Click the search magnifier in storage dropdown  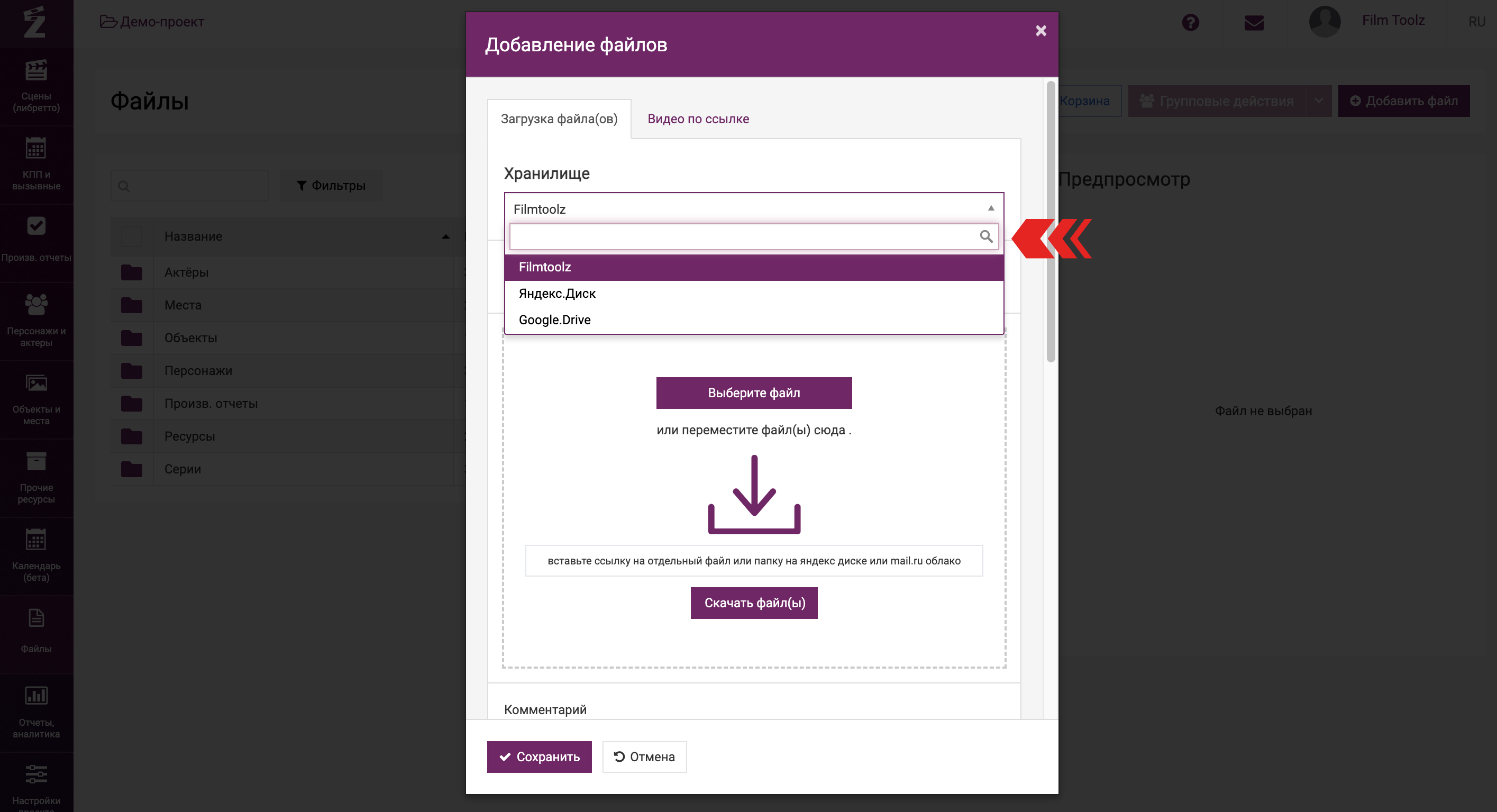pos(985,236)
